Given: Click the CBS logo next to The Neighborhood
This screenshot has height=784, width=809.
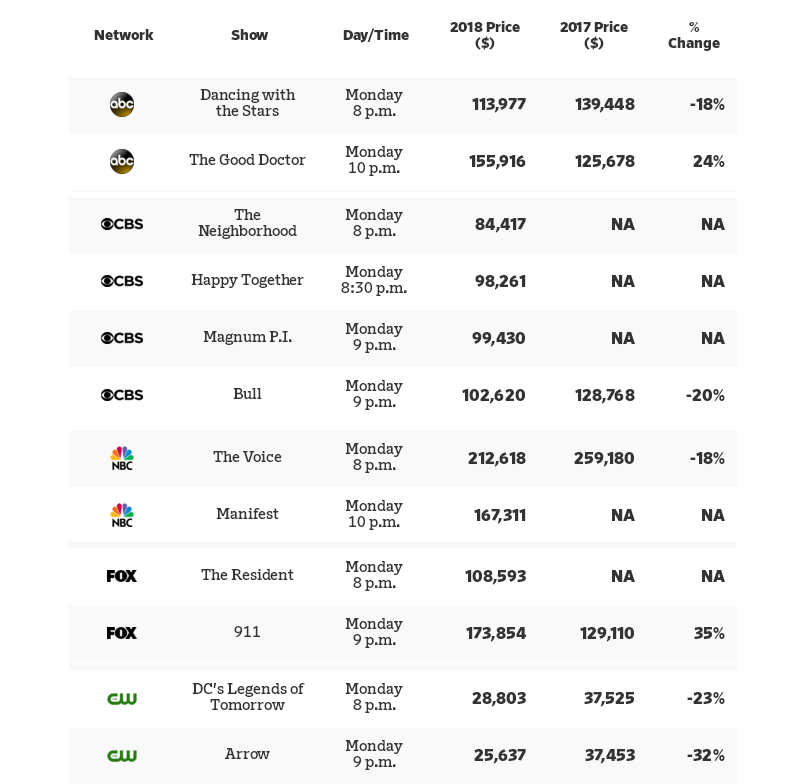Looking at the screenshot, I should 122,224.
